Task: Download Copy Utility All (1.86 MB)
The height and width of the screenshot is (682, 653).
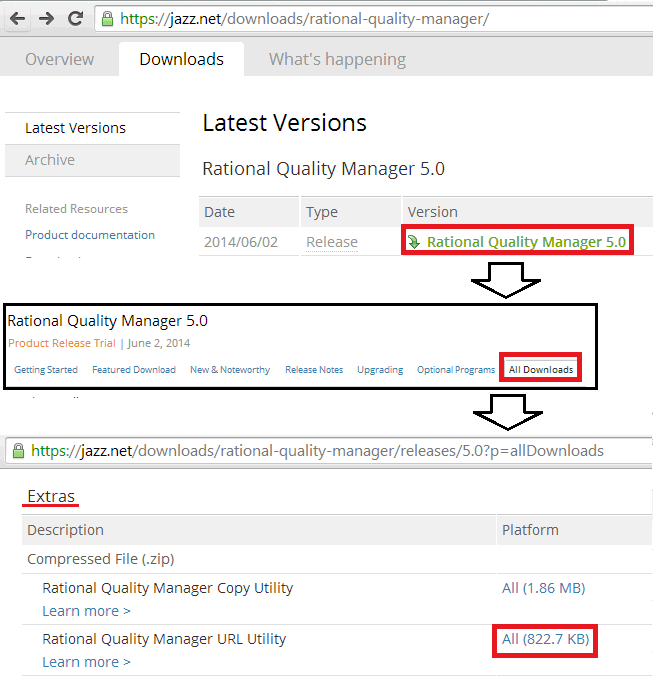Action: tap(543, 588)
